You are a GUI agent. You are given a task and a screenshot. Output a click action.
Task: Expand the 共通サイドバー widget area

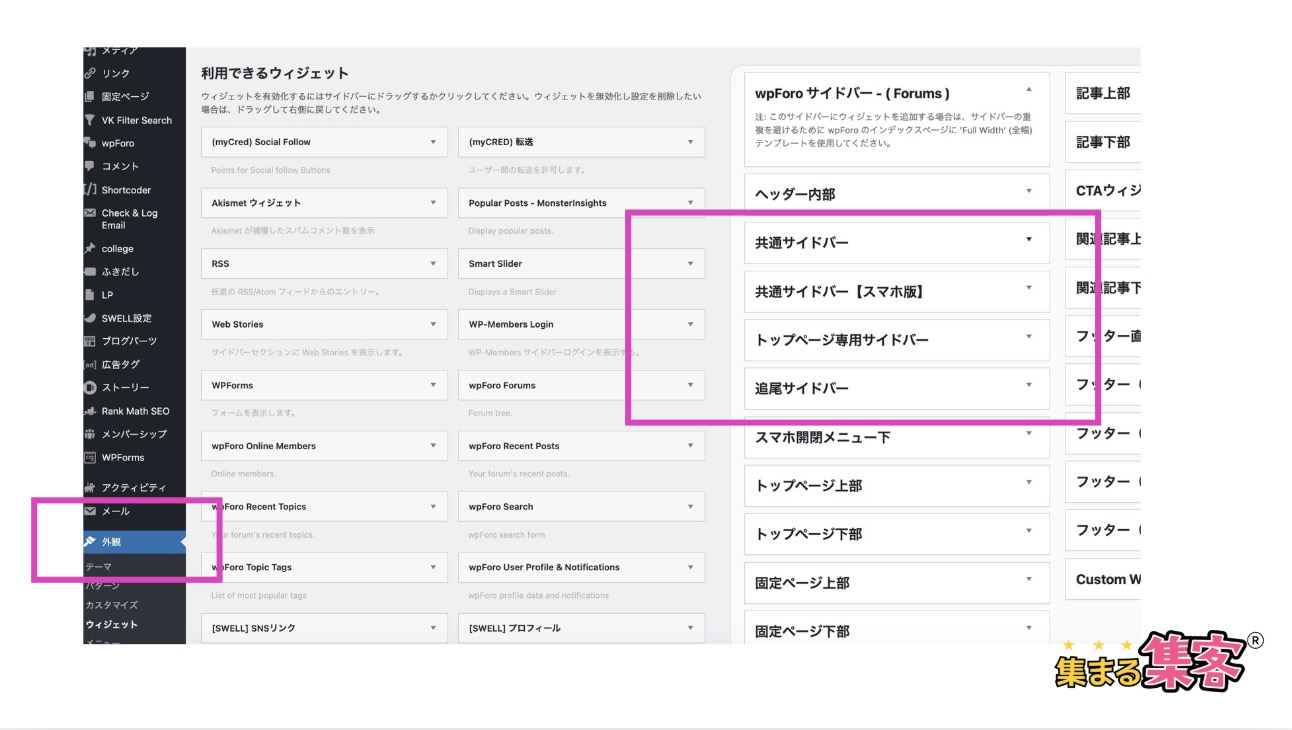pyautogui.click(x=1028, y=240)
